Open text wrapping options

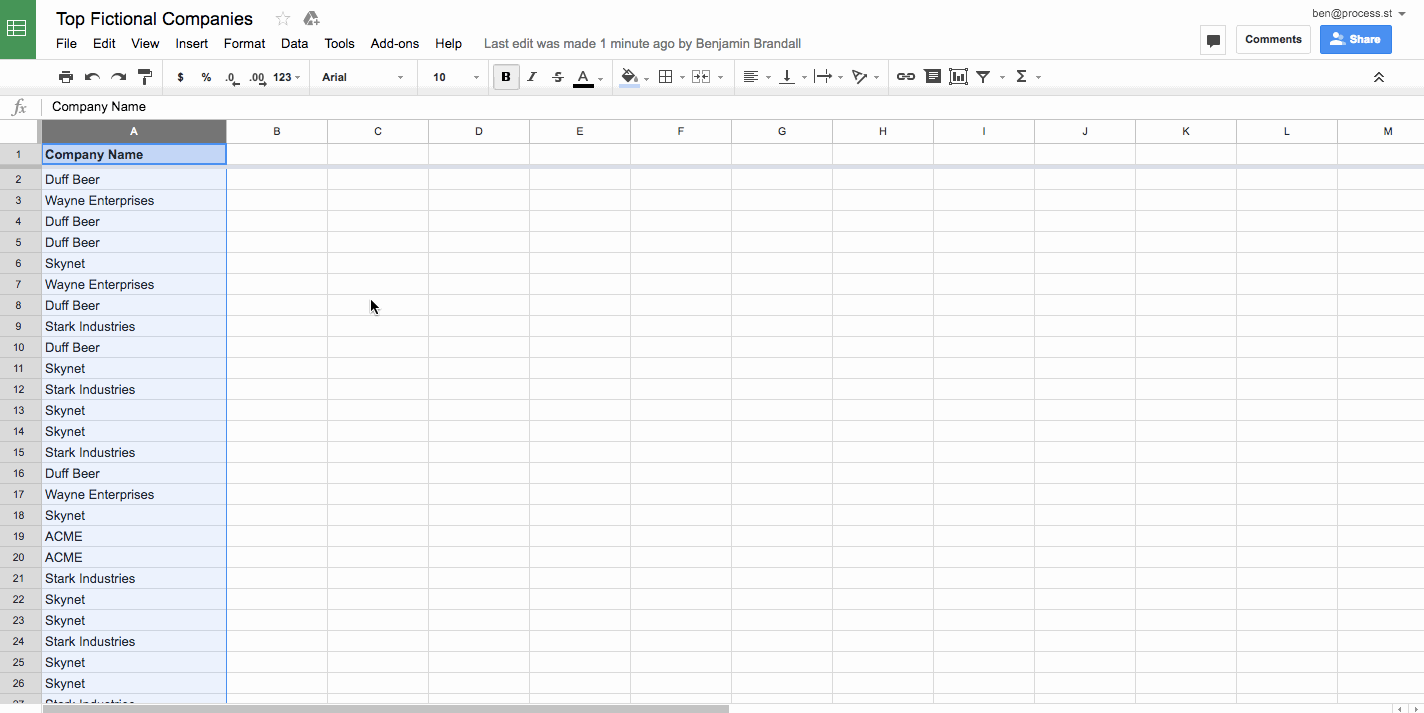click(823, 77)
